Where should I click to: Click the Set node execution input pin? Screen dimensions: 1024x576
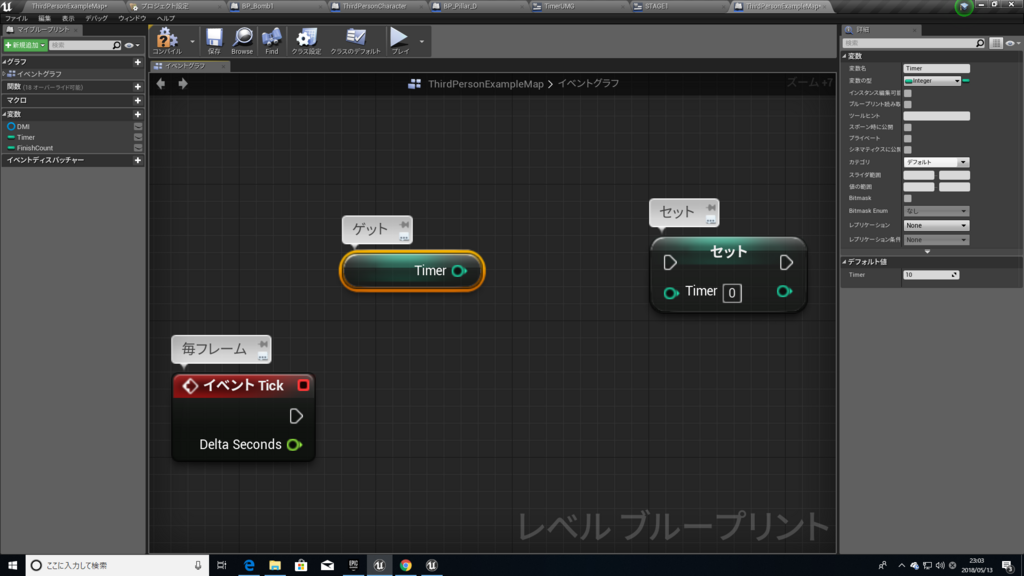click(670, 263)
